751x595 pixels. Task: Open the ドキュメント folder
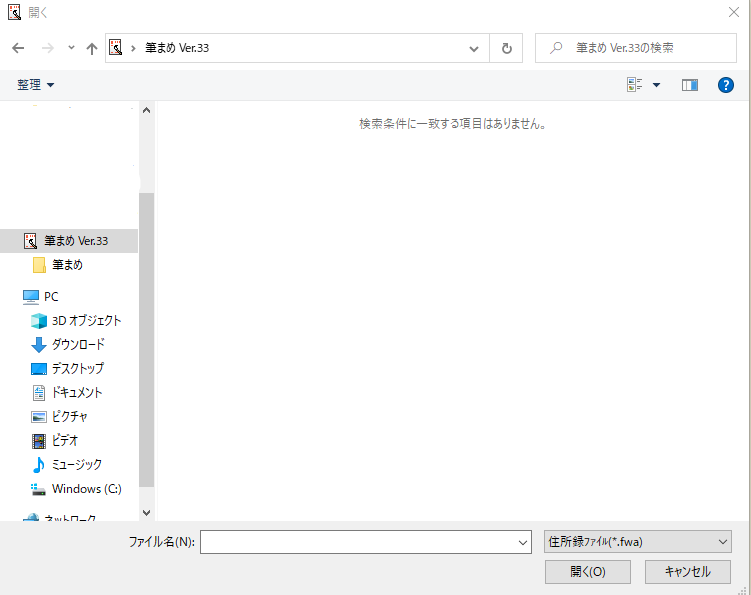click(69, 392)
